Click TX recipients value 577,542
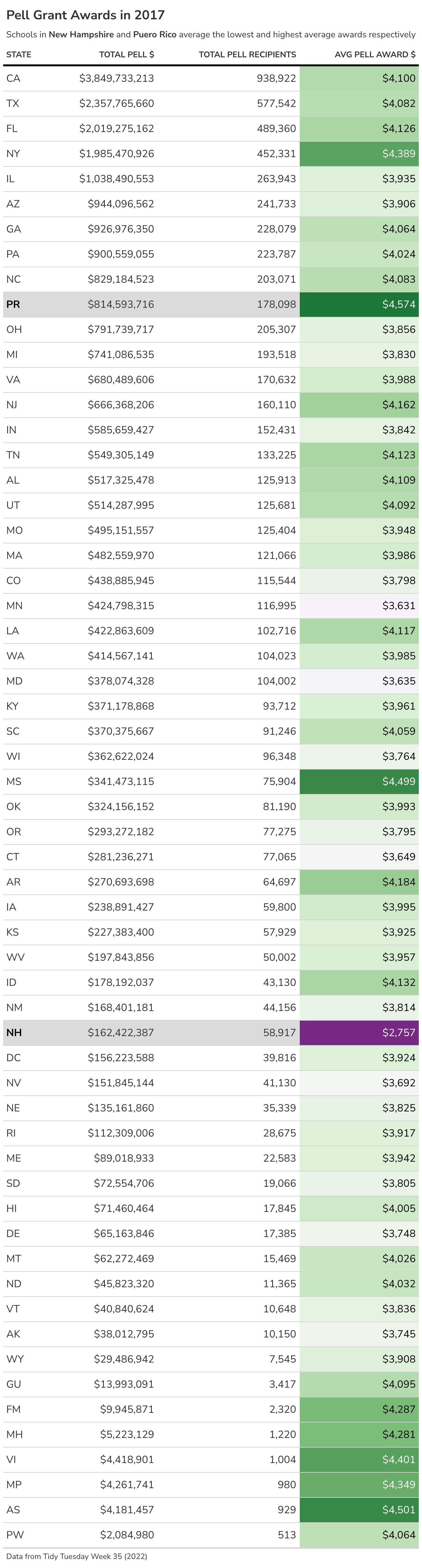 (x=276, y=103)
